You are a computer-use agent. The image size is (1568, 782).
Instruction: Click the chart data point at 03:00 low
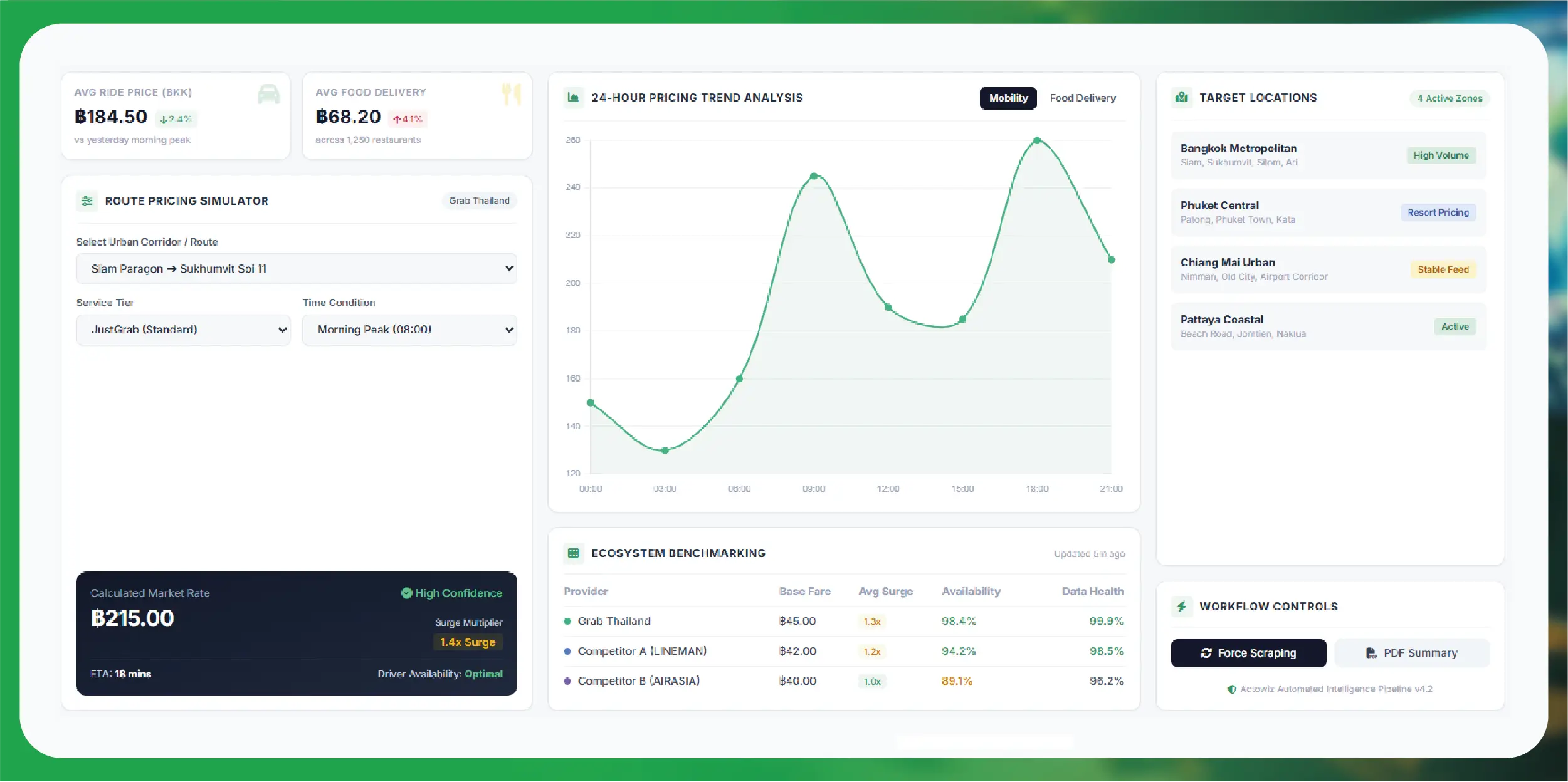pyautogui.click(x=665, y=450)
